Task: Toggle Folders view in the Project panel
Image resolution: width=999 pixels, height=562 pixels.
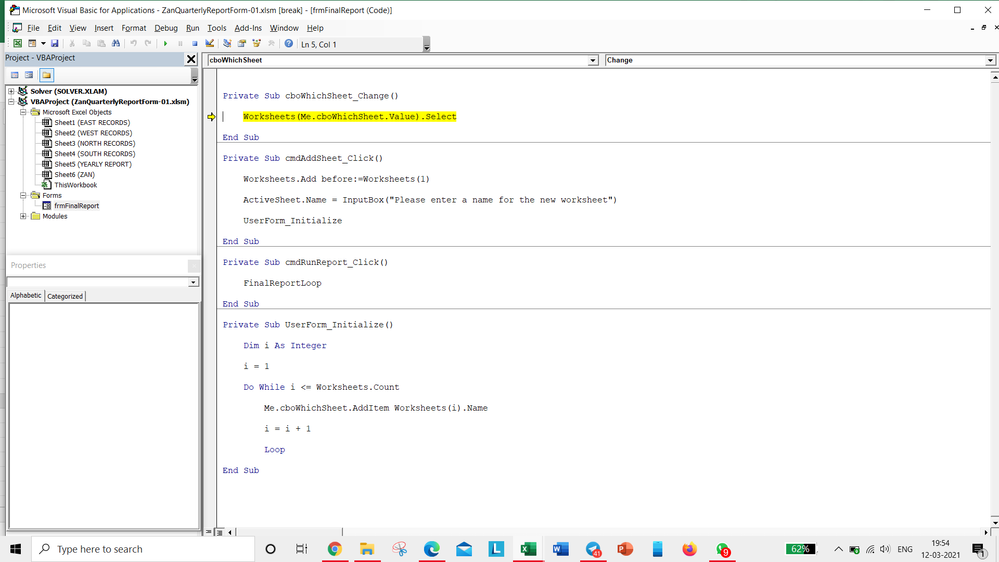Action: [47, 75]
